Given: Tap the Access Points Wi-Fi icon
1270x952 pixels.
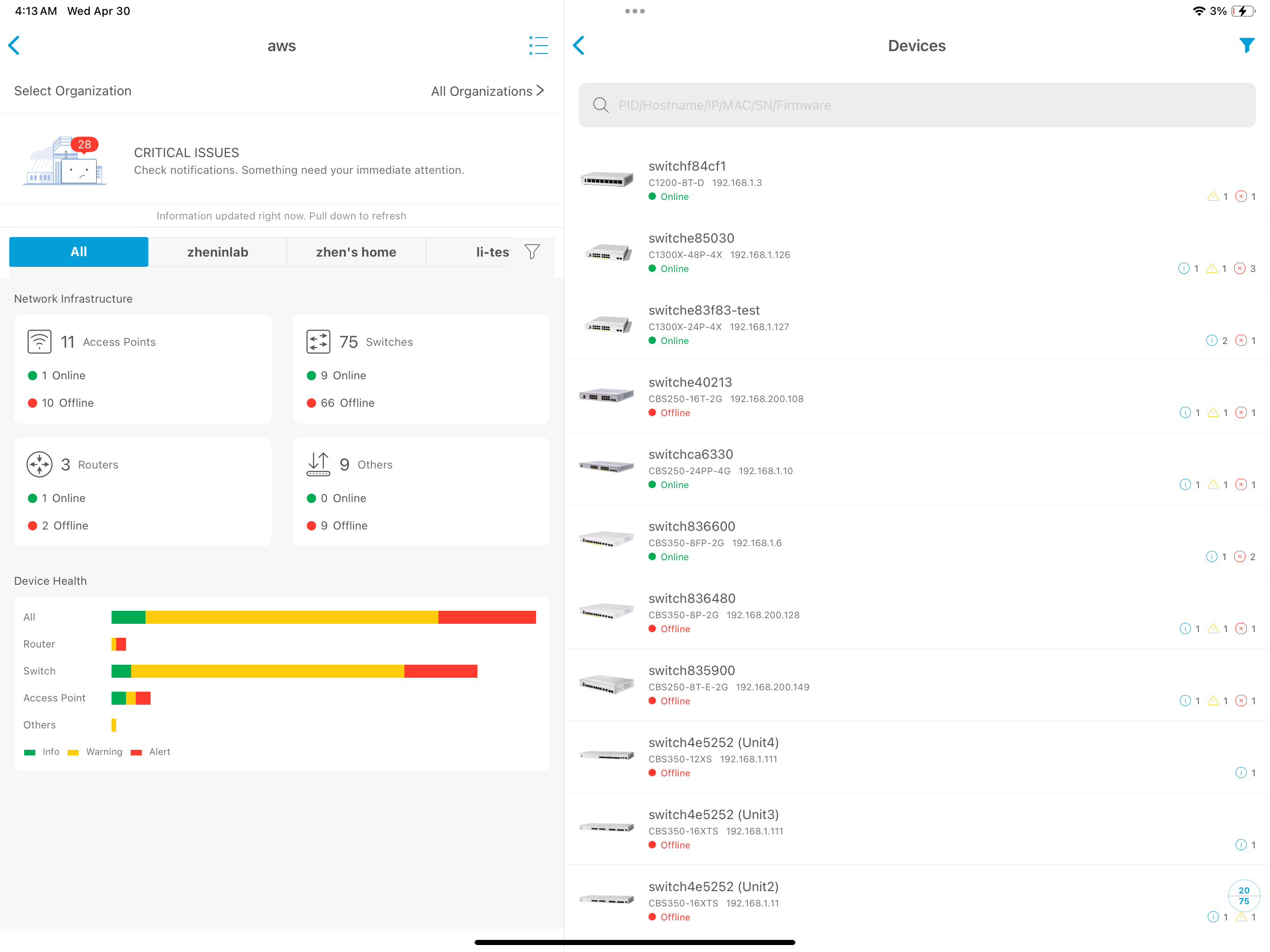Looking at the screenshot, I should (40, 342).
